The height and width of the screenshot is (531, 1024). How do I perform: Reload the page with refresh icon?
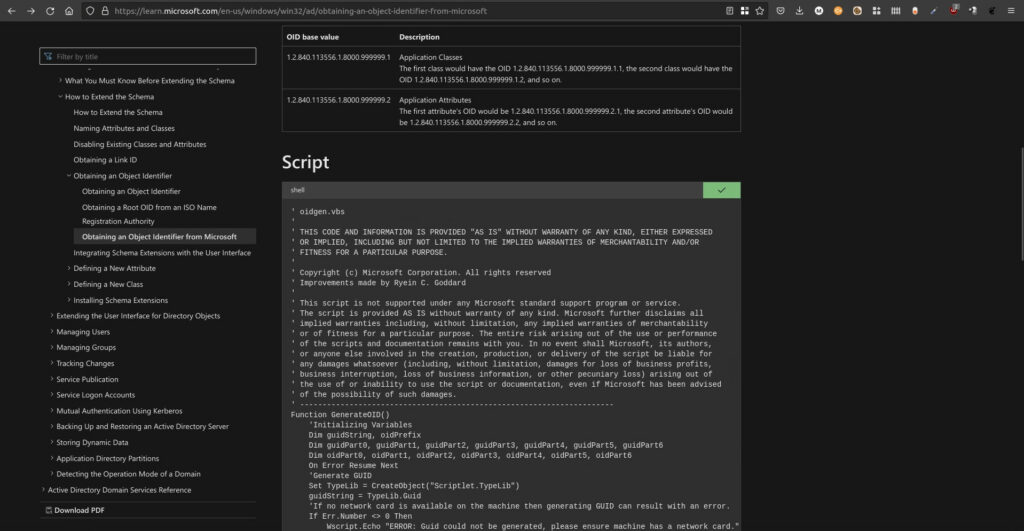click(50, 11)
